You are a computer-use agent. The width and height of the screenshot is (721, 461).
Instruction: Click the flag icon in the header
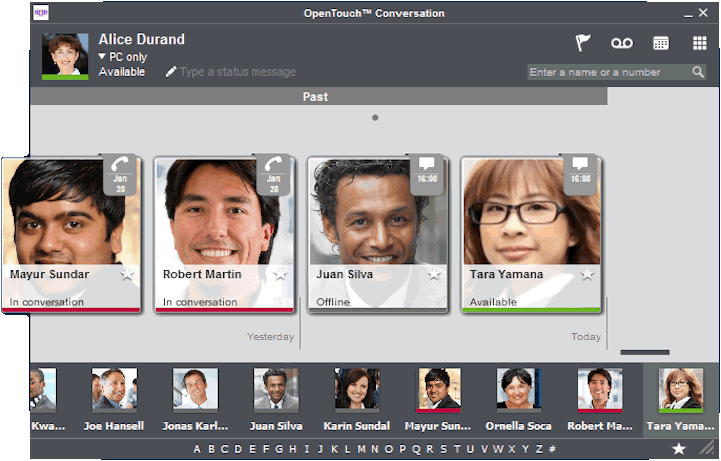(583, 43)
